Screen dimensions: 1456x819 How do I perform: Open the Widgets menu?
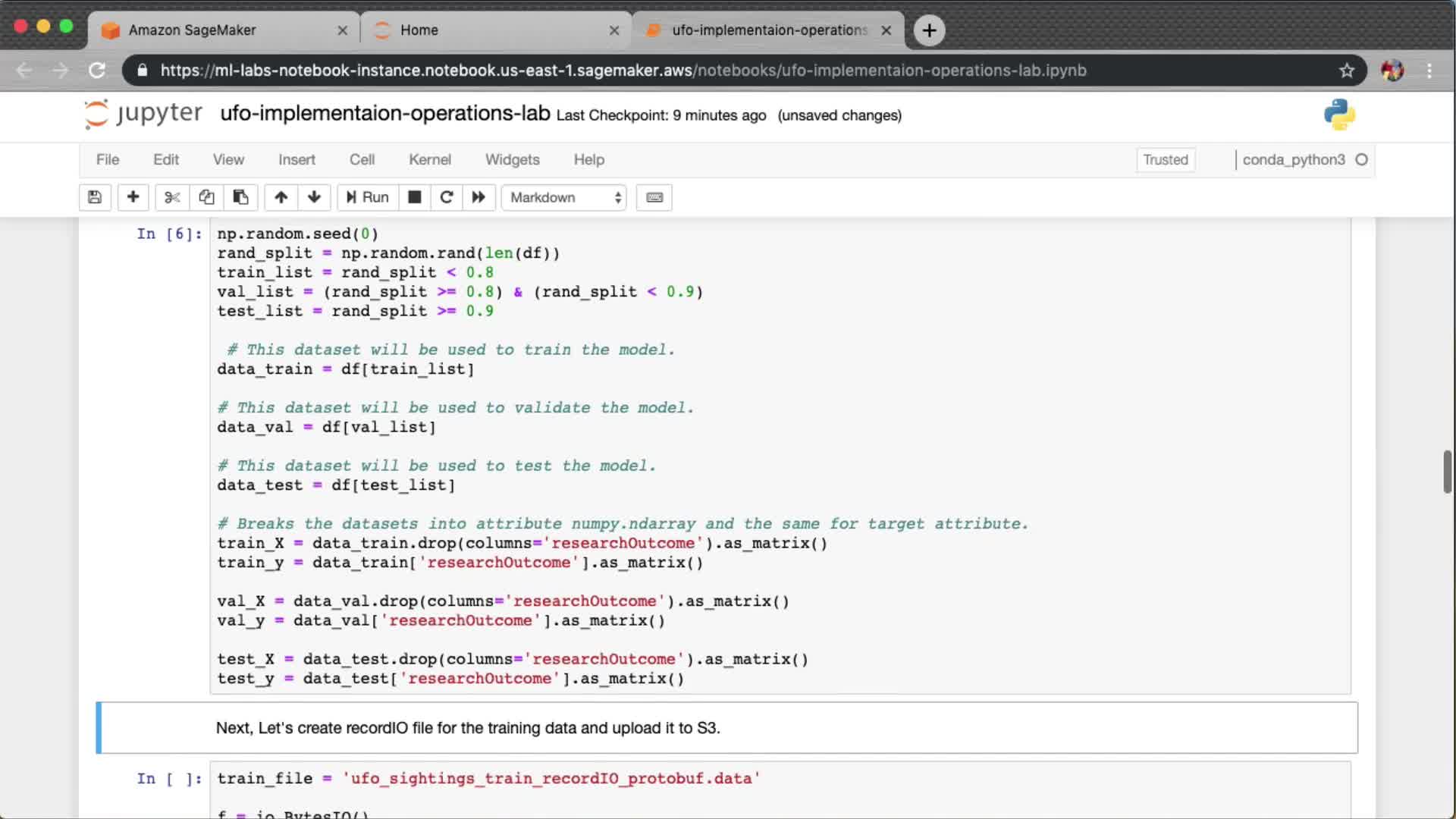[512, 159]
